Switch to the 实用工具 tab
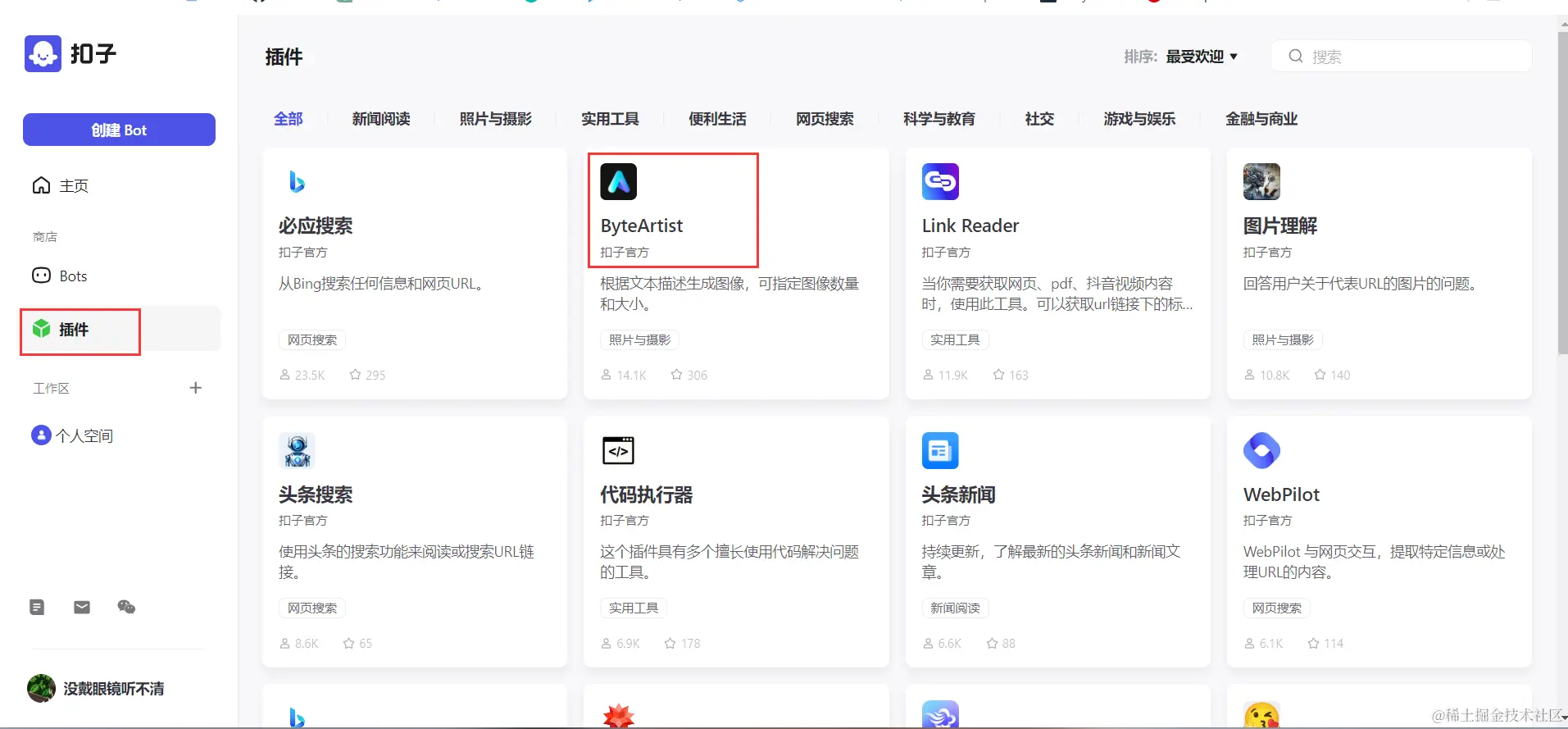Screen dimensions: 1568x729 pyautogui.click(x=610, y=119)
